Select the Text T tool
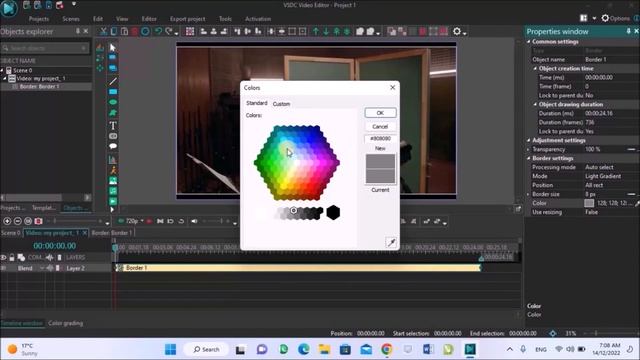 point(113,125)
